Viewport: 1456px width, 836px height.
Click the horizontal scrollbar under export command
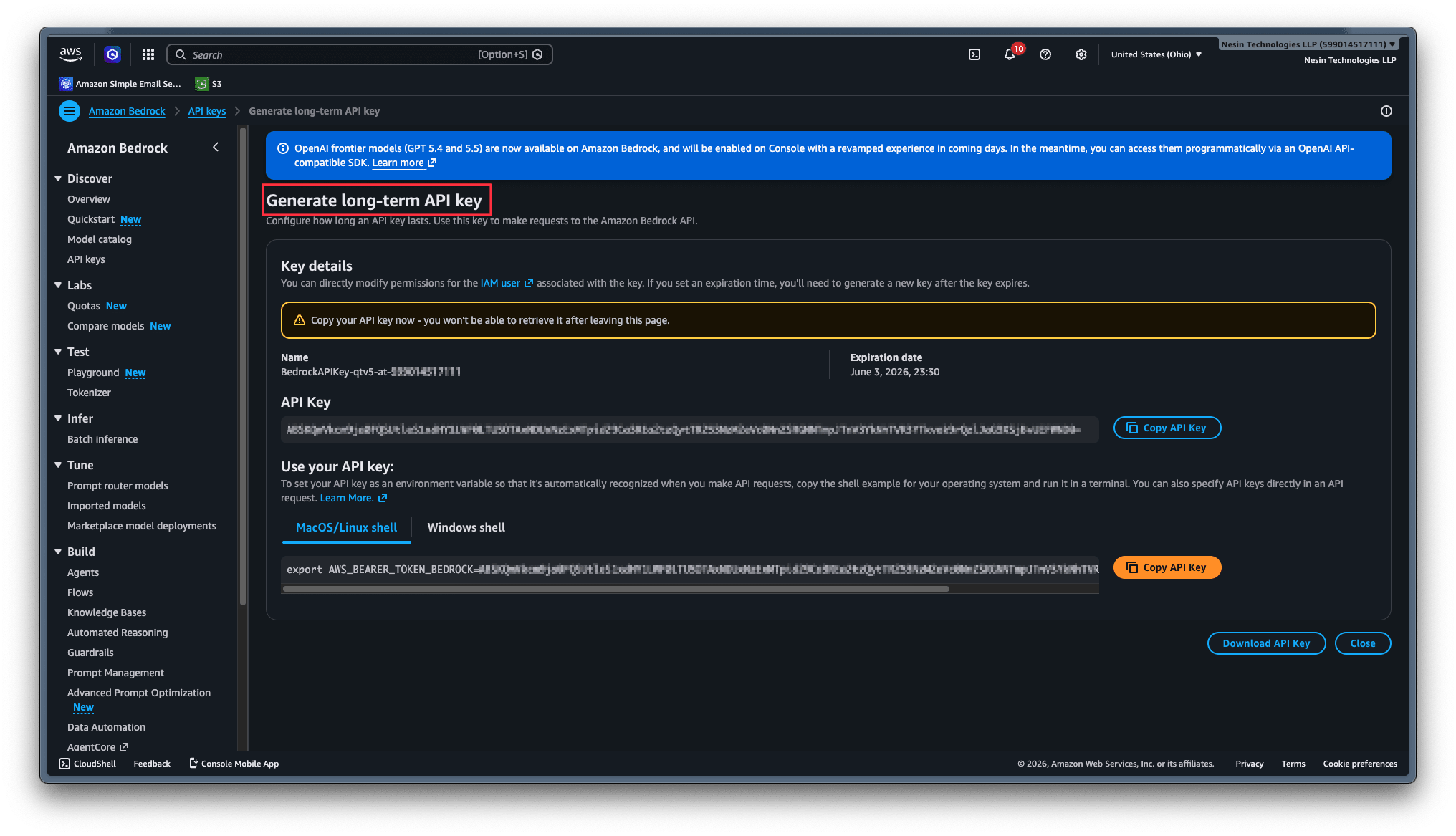click(616, 589)
